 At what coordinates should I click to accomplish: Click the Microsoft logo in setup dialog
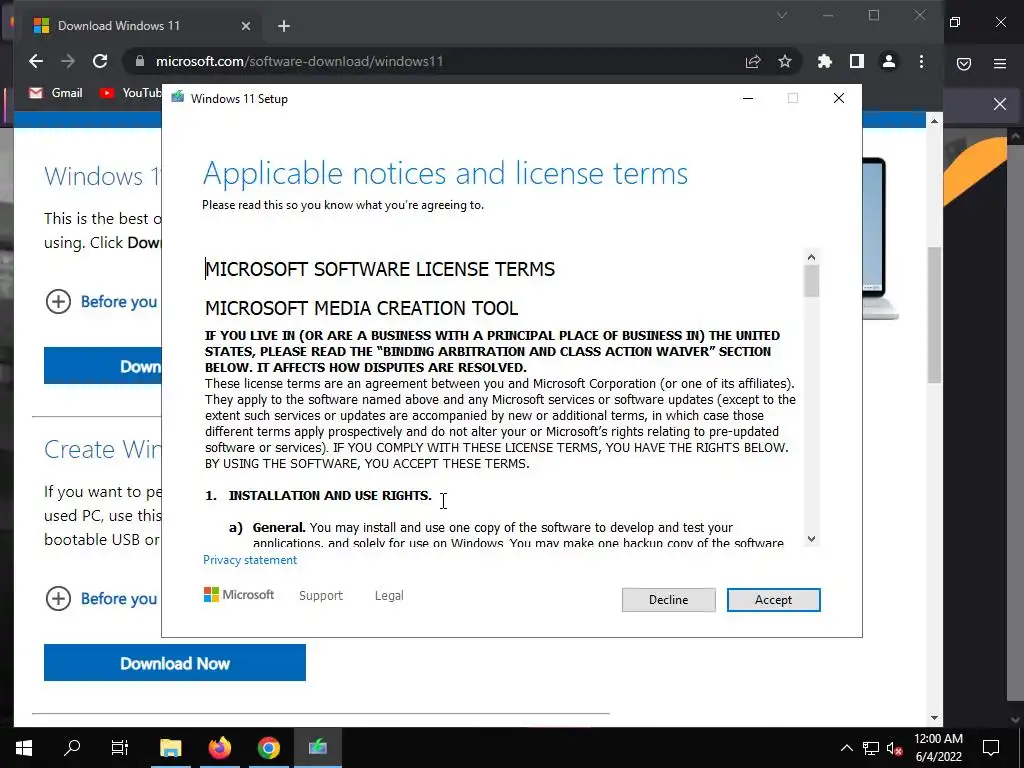(x=239, y=595)
